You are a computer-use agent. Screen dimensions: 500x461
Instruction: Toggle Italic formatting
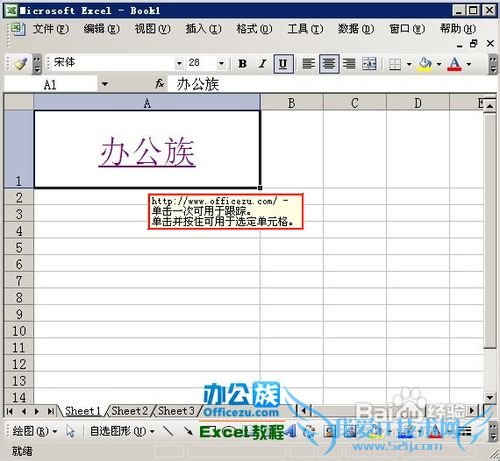pyautogui.click(x=263, y=63)
